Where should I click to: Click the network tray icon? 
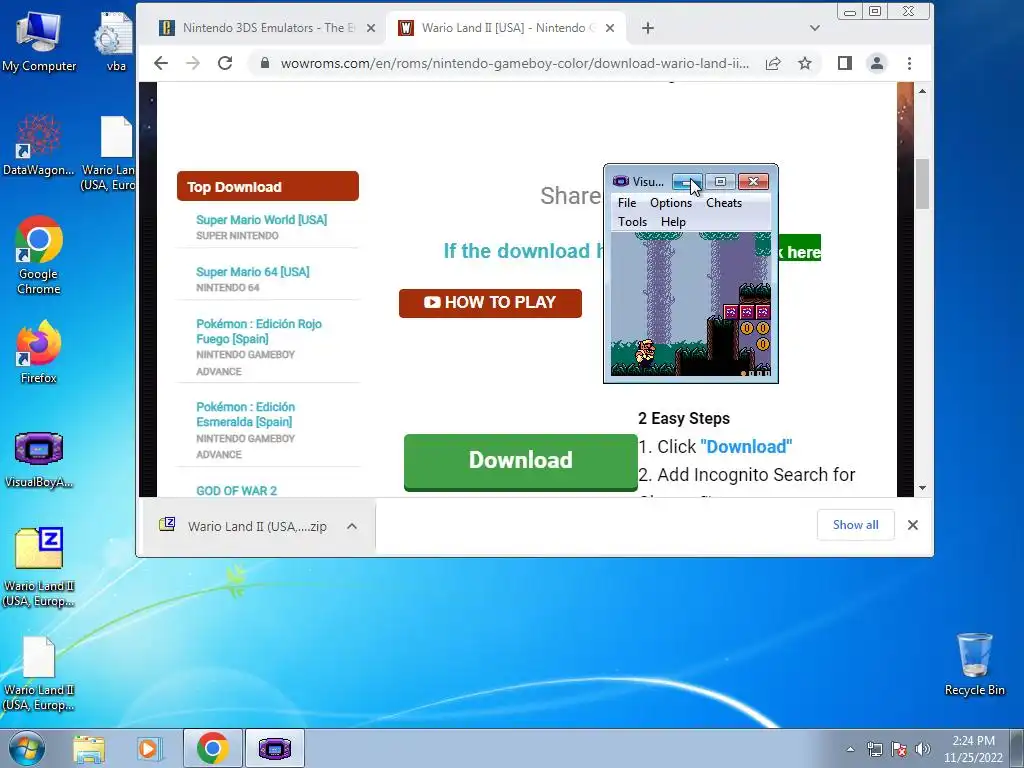tap(874, 749)
